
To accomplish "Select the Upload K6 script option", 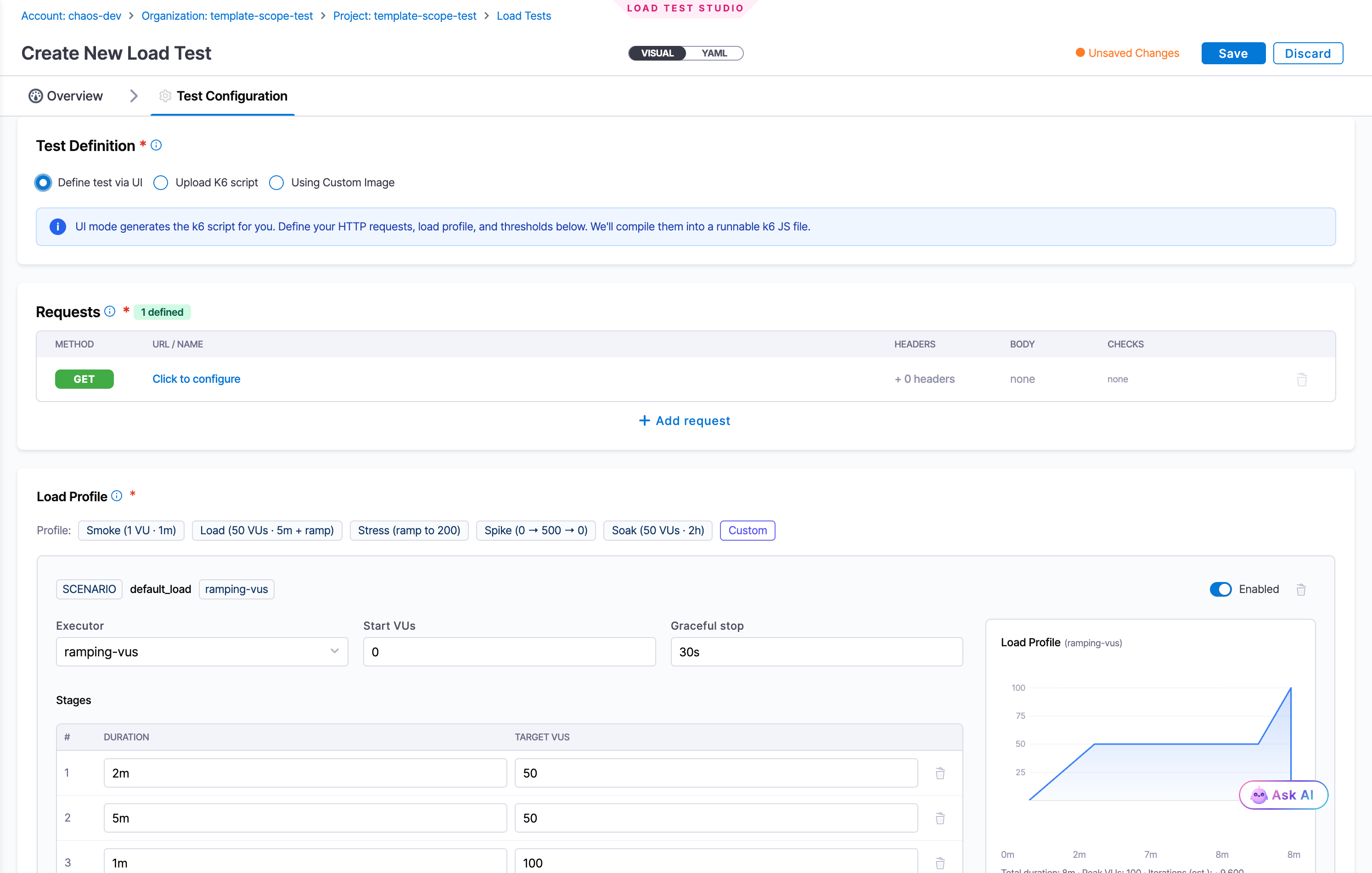I will point(161,183).
